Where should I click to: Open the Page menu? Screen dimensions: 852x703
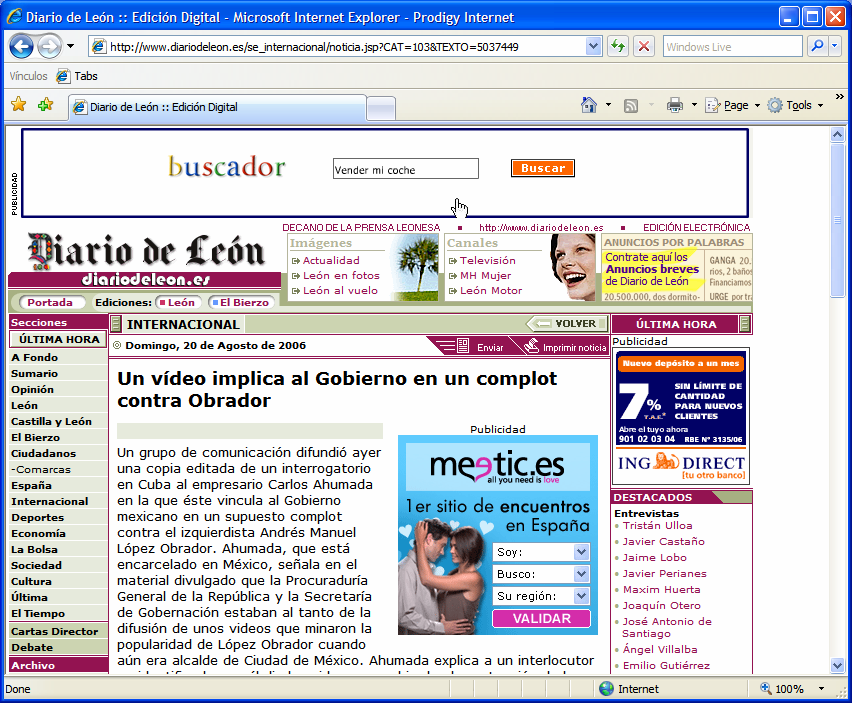[x=732, y=105]
